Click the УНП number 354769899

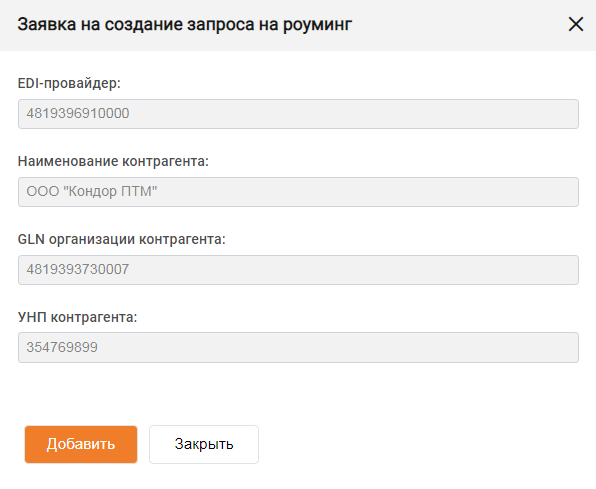tap(62, 347)
